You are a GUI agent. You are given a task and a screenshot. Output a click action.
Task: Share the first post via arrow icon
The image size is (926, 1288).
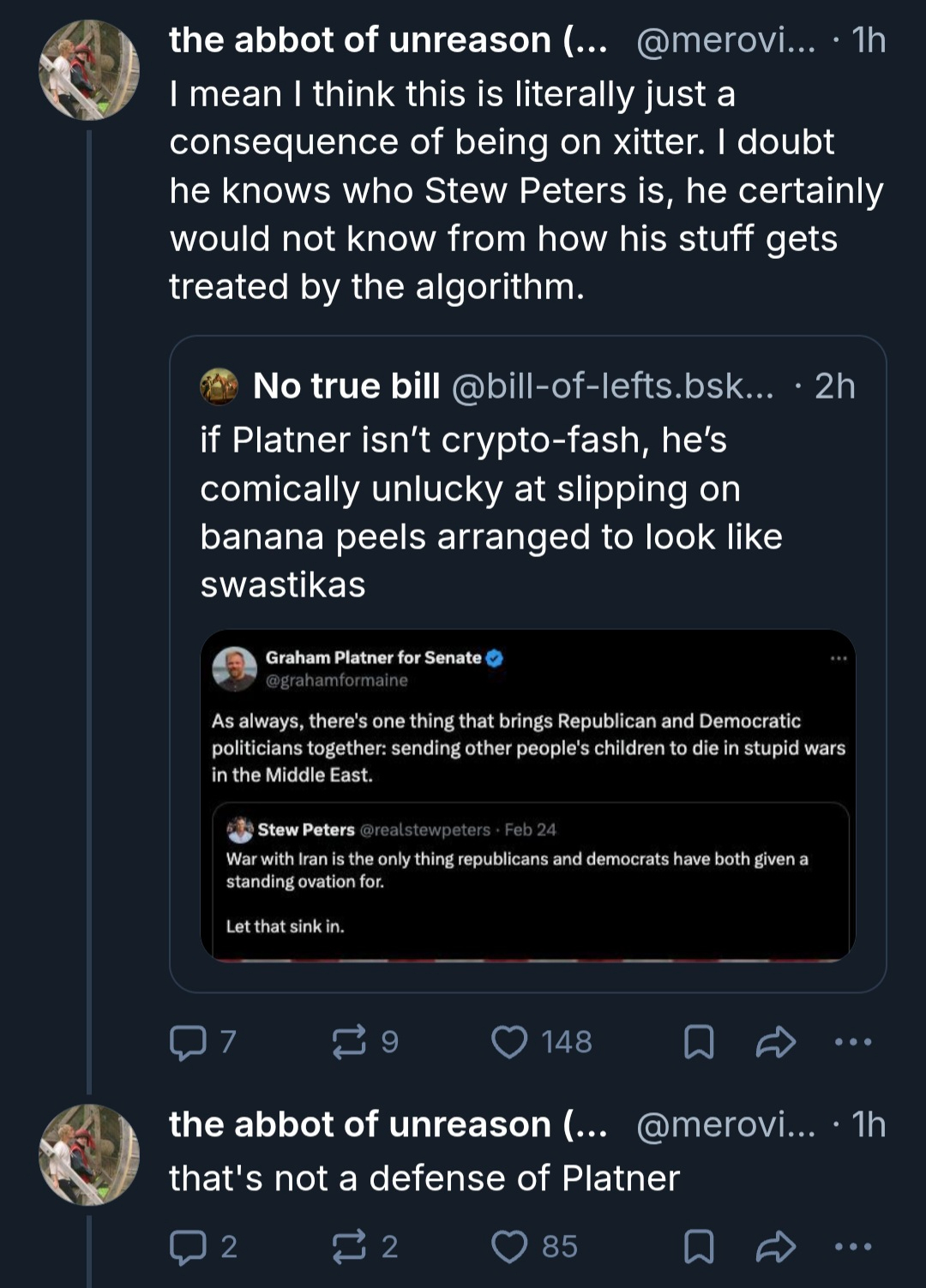[x=776, y=1042]
